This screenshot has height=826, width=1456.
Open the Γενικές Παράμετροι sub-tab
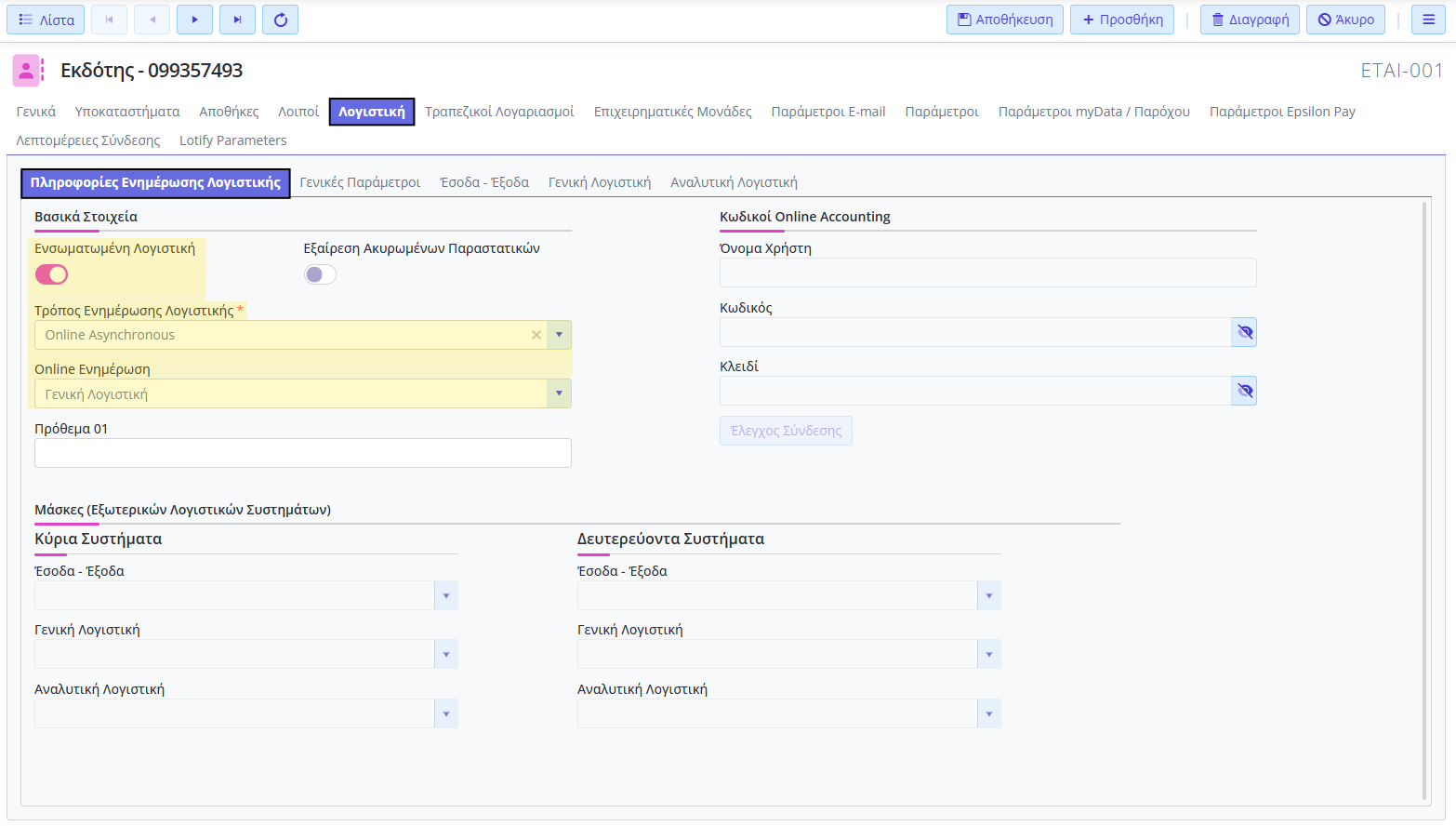360,182
